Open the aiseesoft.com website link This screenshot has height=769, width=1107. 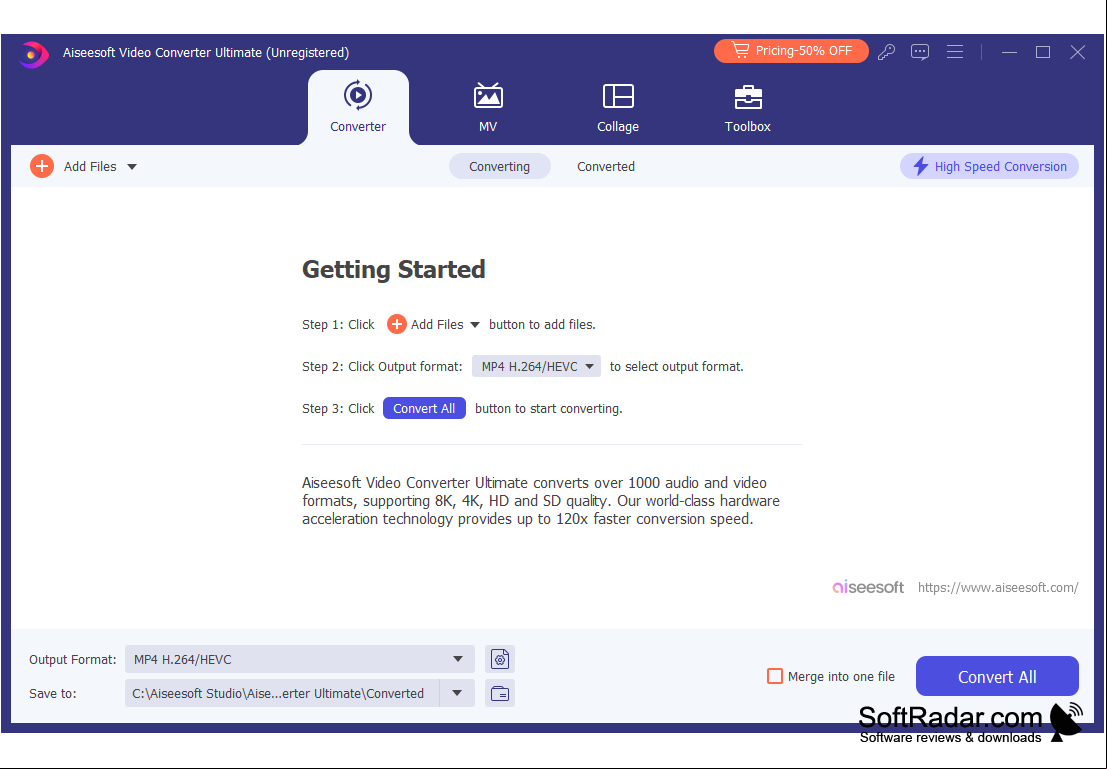tap(998, 588)
